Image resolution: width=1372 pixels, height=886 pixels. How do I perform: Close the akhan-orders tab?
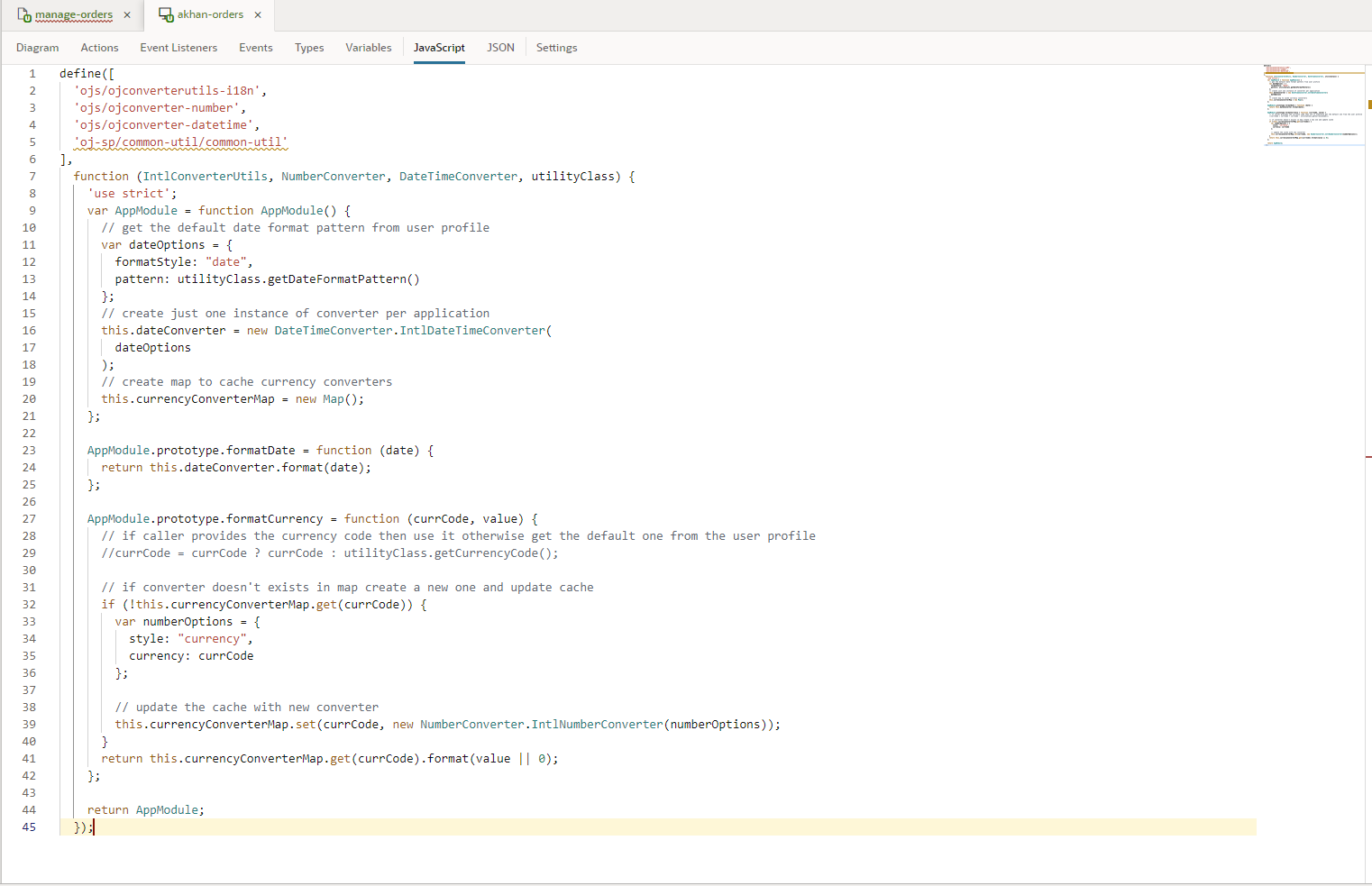tap(258, 15)
